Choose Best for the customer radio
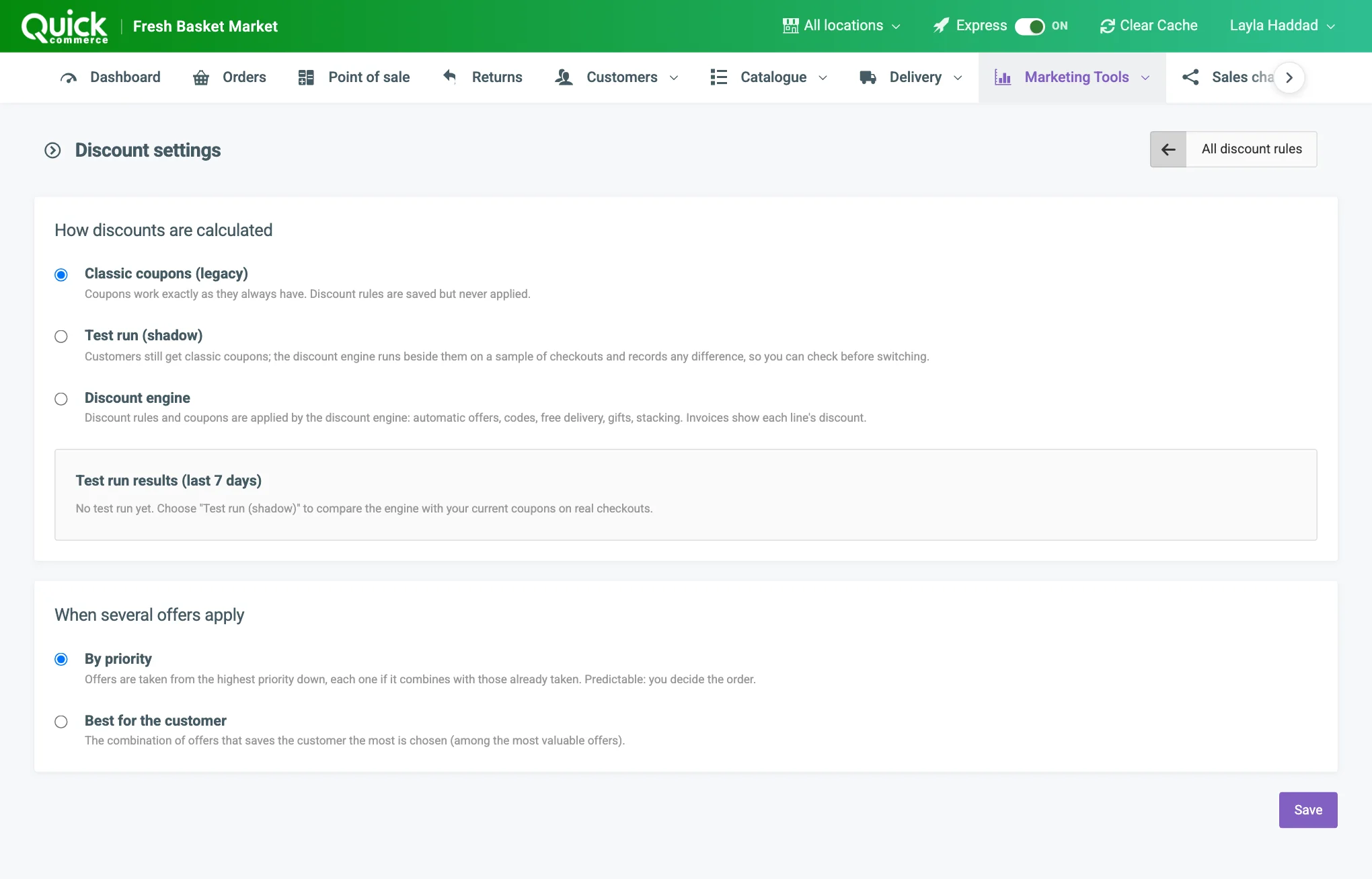Image resolution: width=1372 pixels, height=879 pixels. click(x=61, y=722)
